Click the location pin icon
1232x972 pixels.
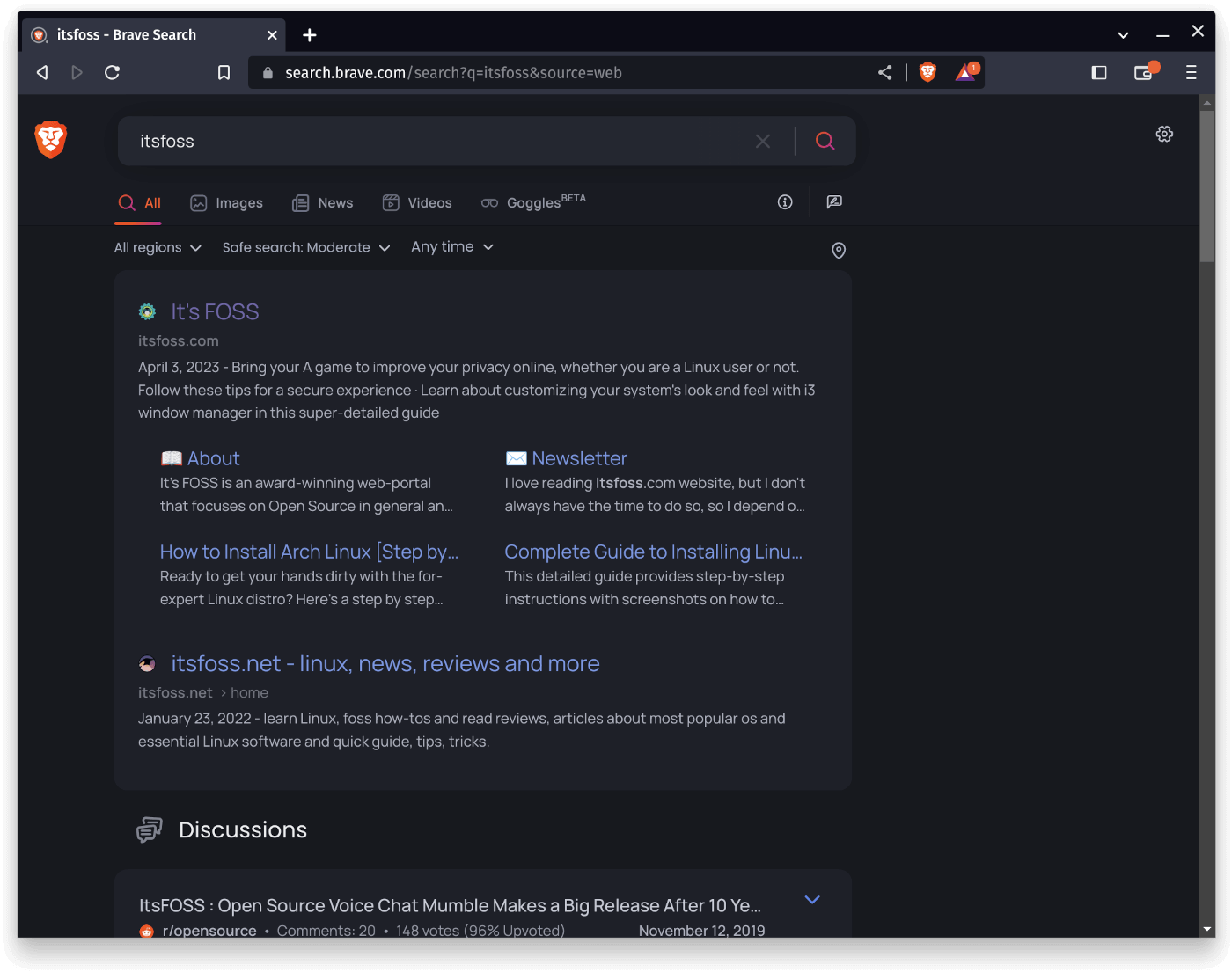(839, 251)
